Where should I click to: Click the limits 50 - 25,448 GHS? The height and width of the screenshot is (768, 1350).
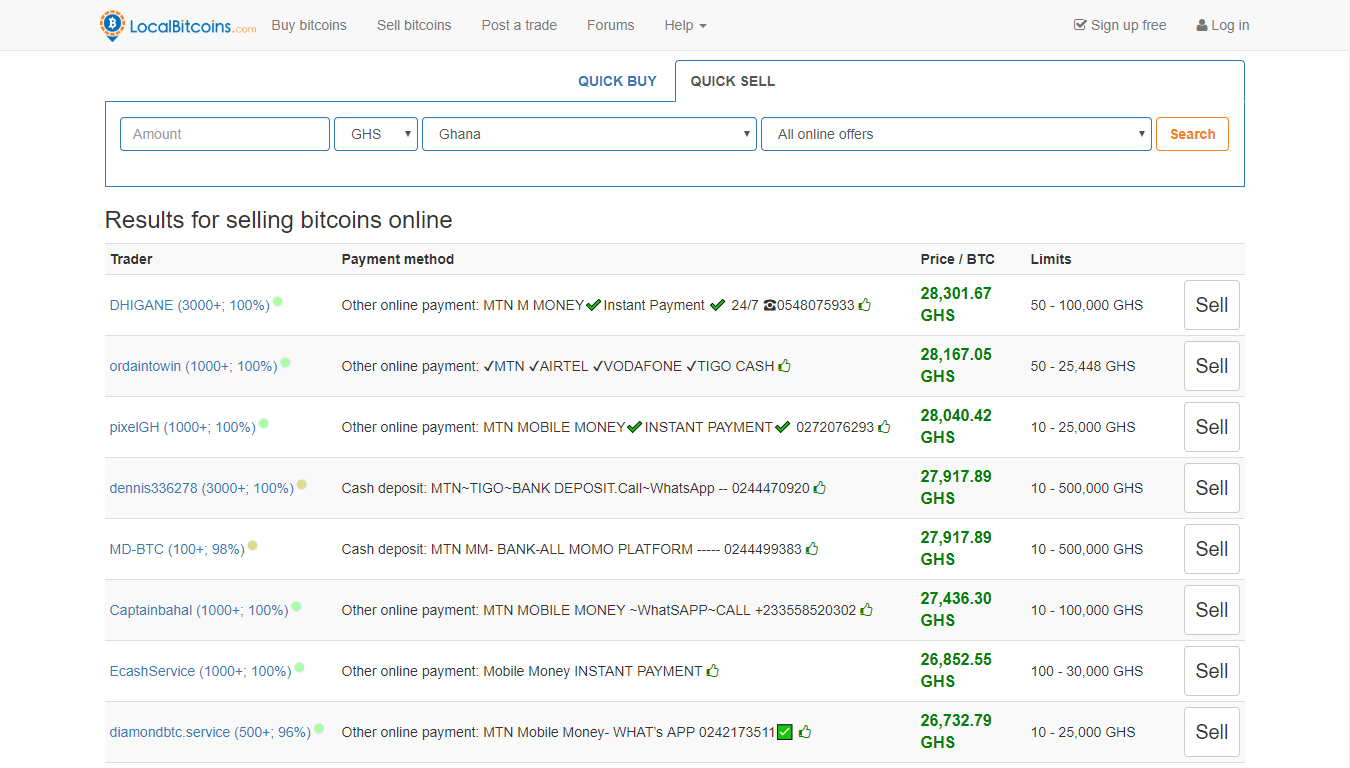(x=1083, y=366)
